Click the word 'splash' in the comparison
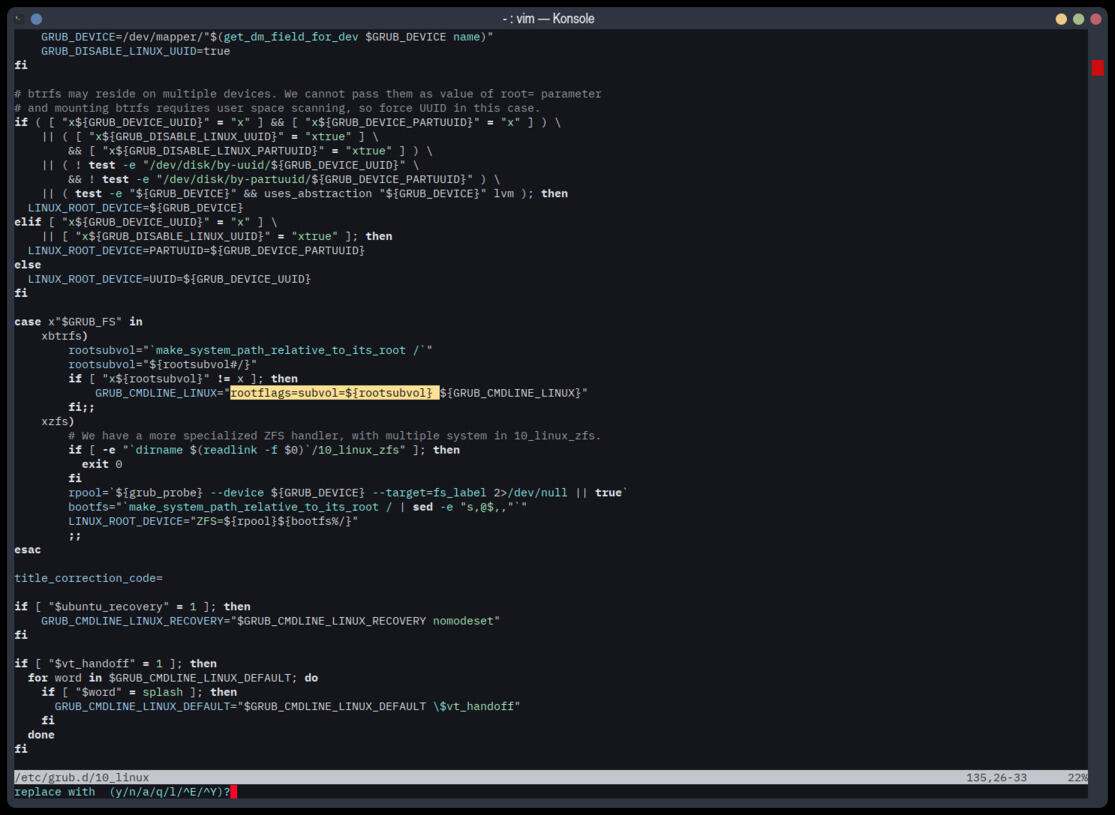Viewport: 1115px width, 815px height. point(163,691)
